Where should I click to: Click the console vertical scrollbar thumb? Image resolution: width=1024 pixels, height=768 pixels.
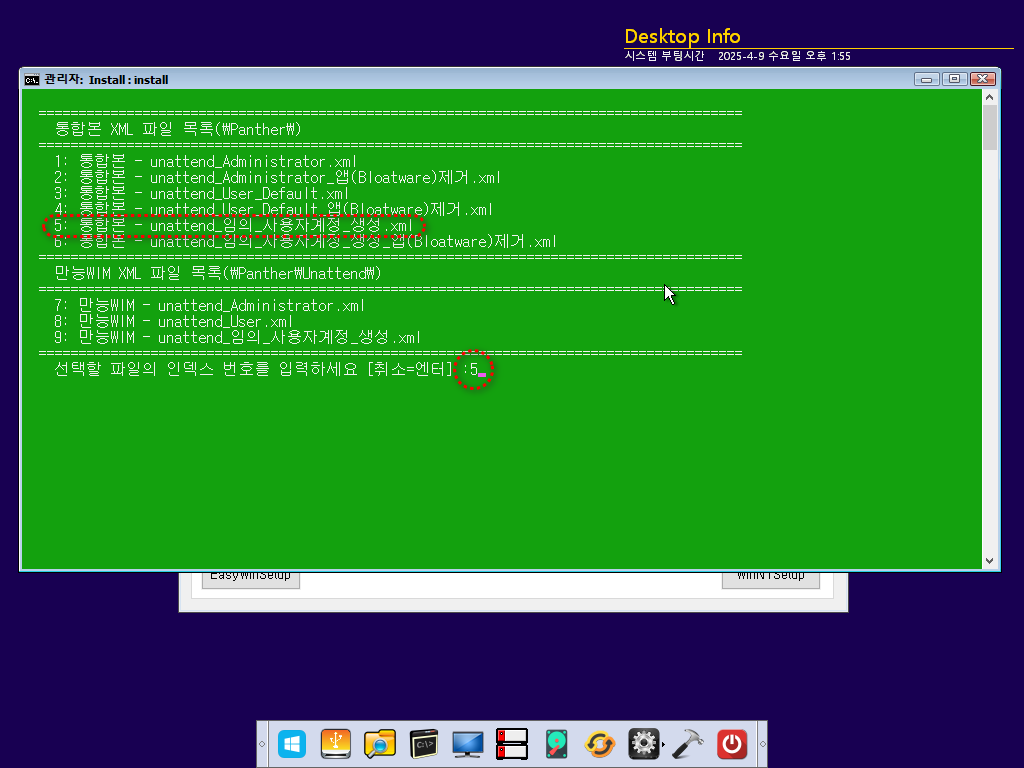click(x=989, y=127)
